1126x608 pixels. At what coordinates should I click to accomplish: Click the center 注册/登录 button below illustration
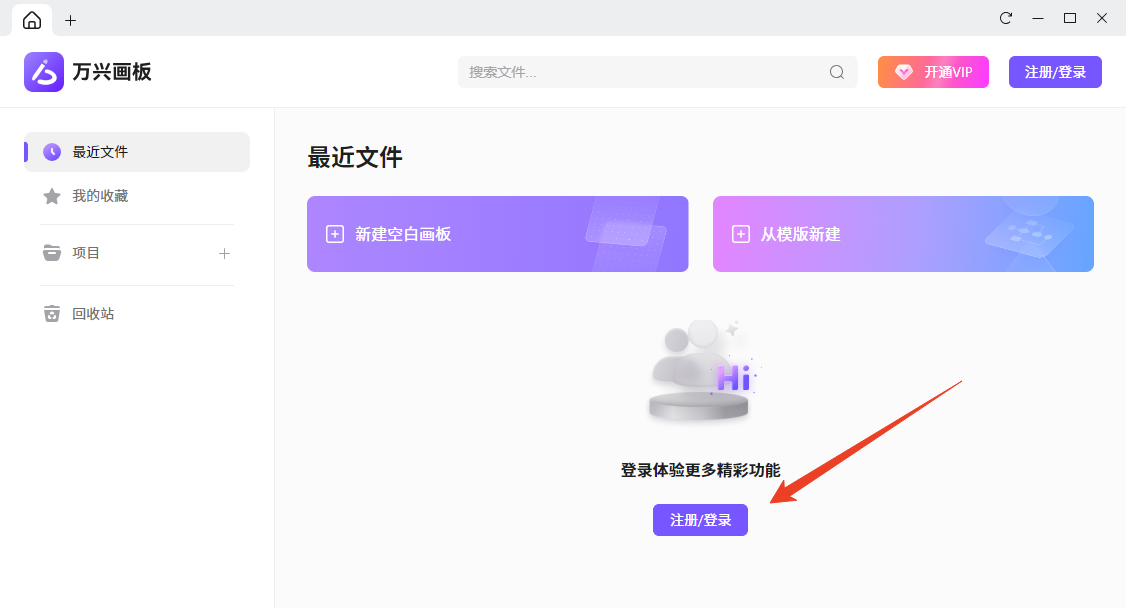700,520
